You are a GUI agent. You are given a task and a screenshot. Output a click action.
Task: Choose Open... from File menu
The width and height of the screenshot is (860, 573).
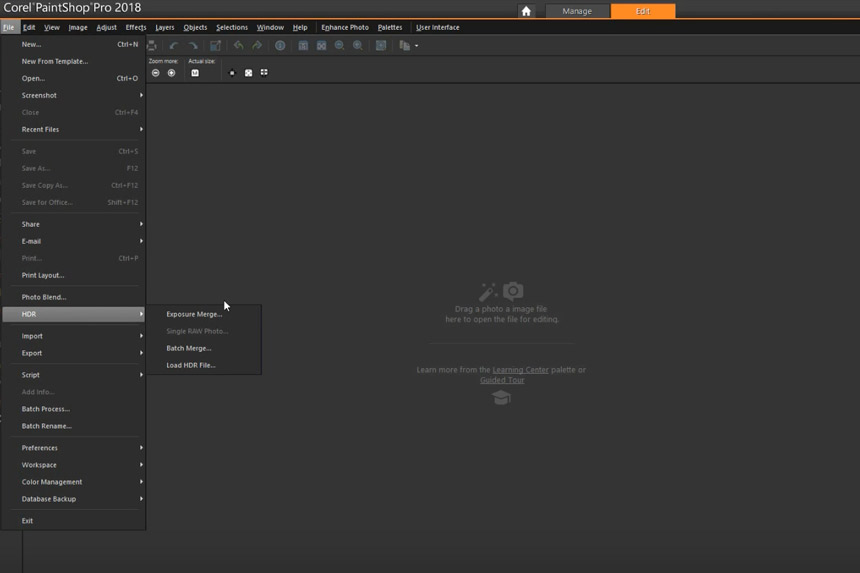(73, 78)
